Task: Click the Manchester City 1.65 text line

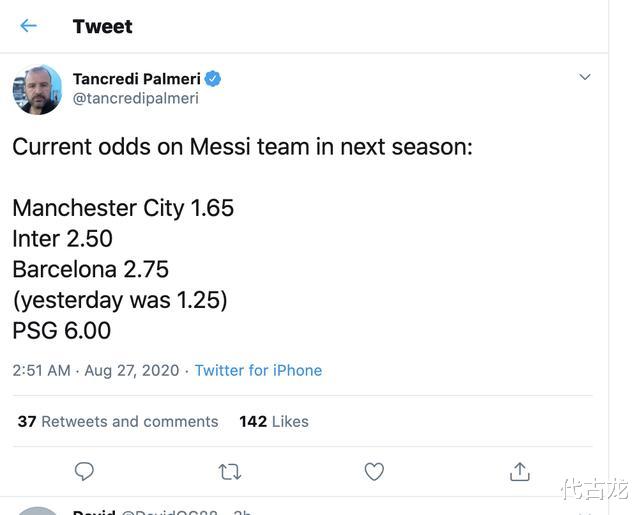Action: click(123, 208)
